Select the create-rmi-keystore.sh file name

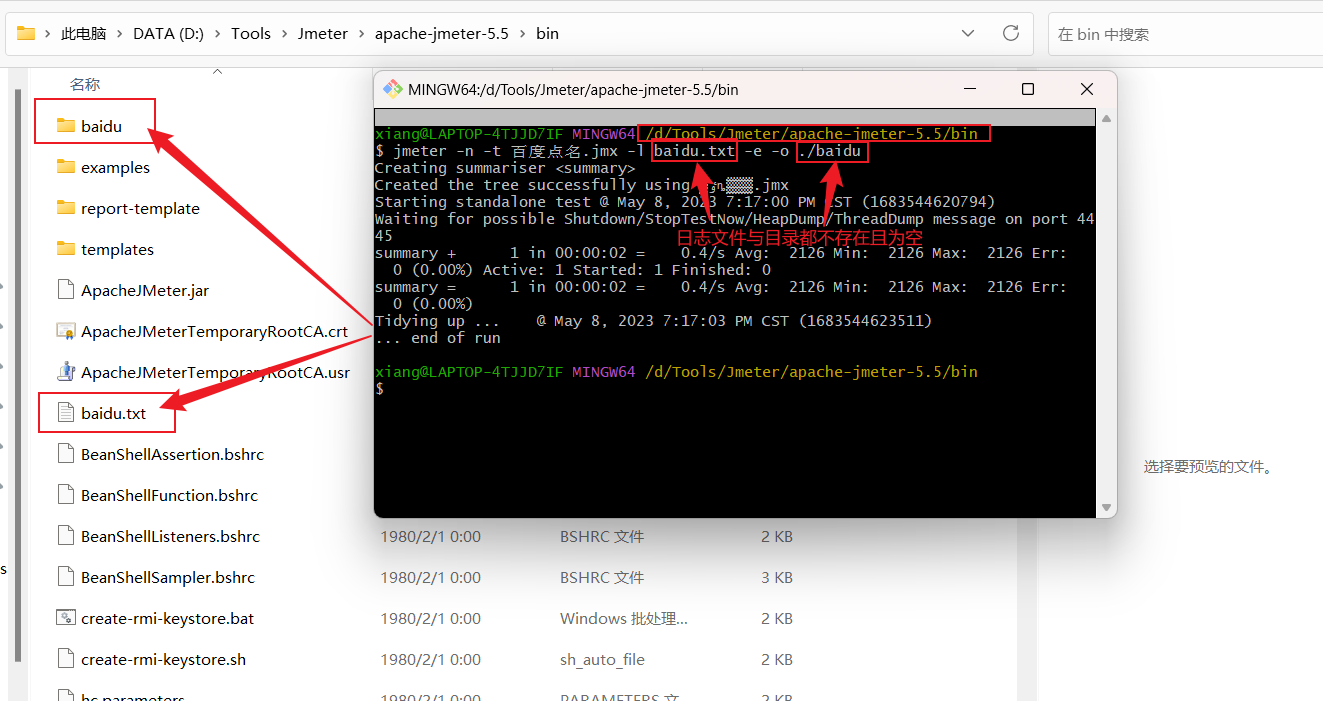coord(163,659)
